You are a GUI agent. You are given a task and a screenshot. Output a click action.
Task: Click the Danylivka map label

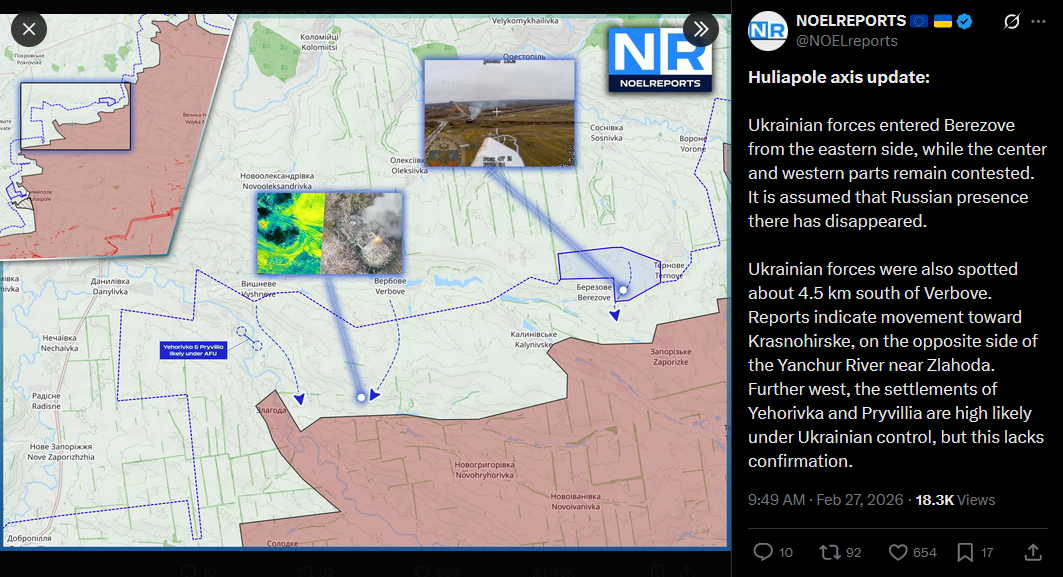[110, 286]
